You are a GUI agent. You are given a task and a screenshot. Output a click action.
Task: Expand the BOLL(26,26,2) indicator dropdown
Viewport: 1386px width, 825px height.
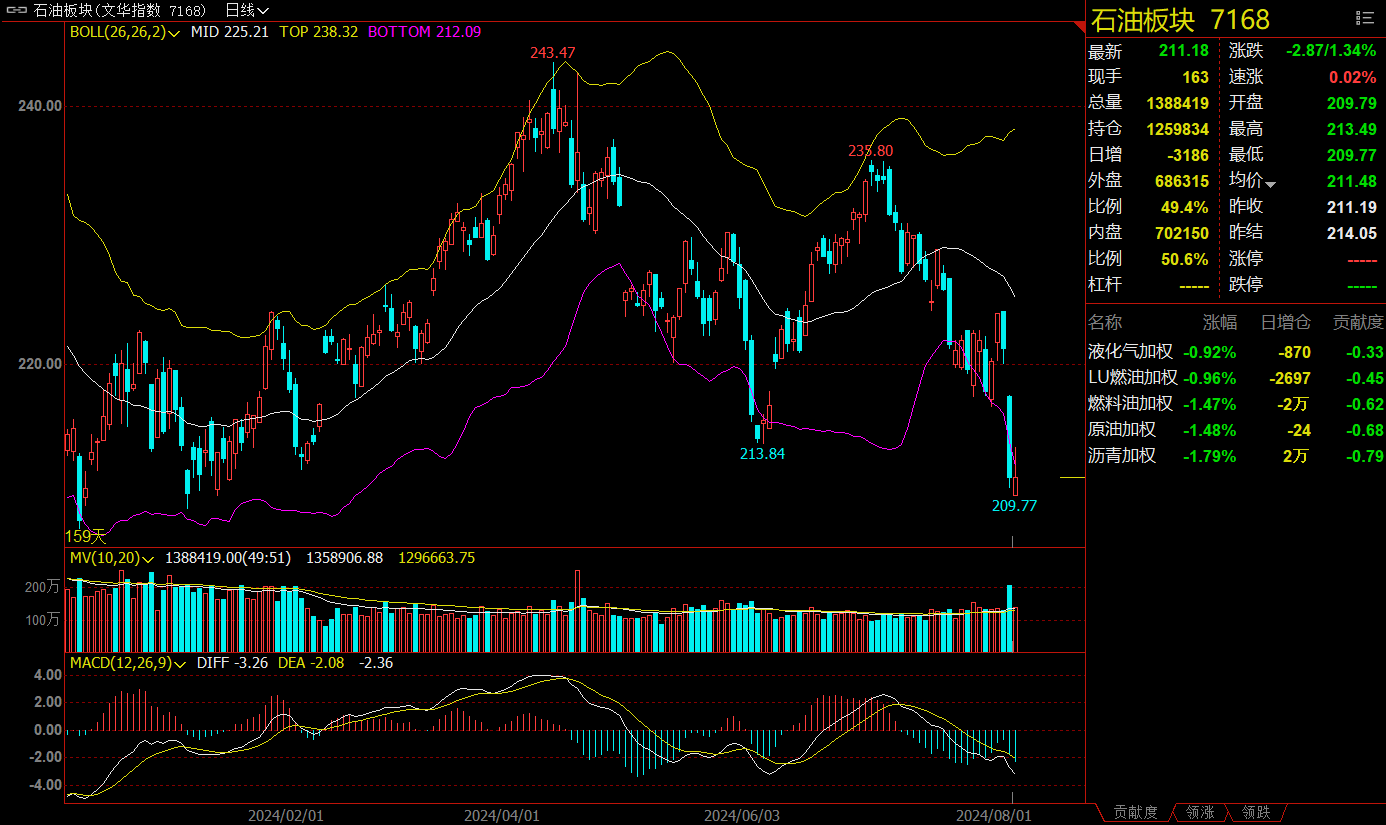pyautogui.click(x=175, y=32)
